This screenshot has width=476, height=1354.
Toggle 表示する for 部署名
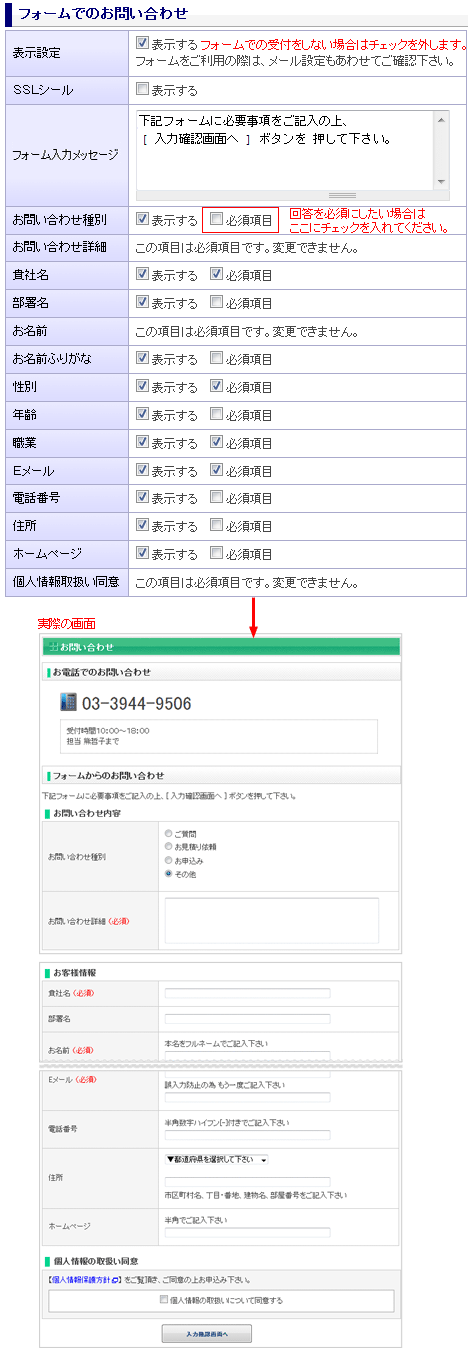[x=142, y=302]
